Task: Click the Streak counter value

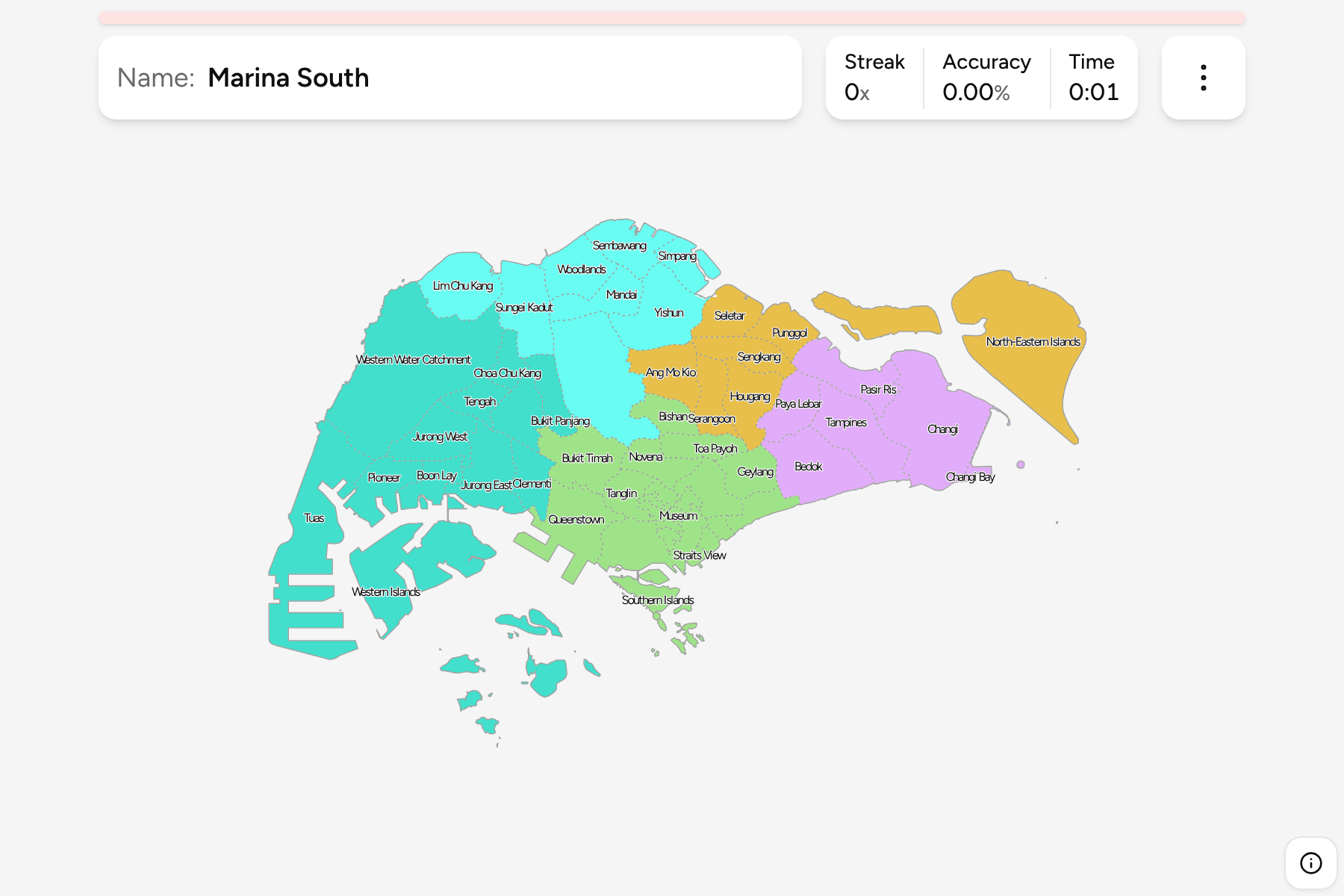Action: pyautogui.click(x=856, y=92)
